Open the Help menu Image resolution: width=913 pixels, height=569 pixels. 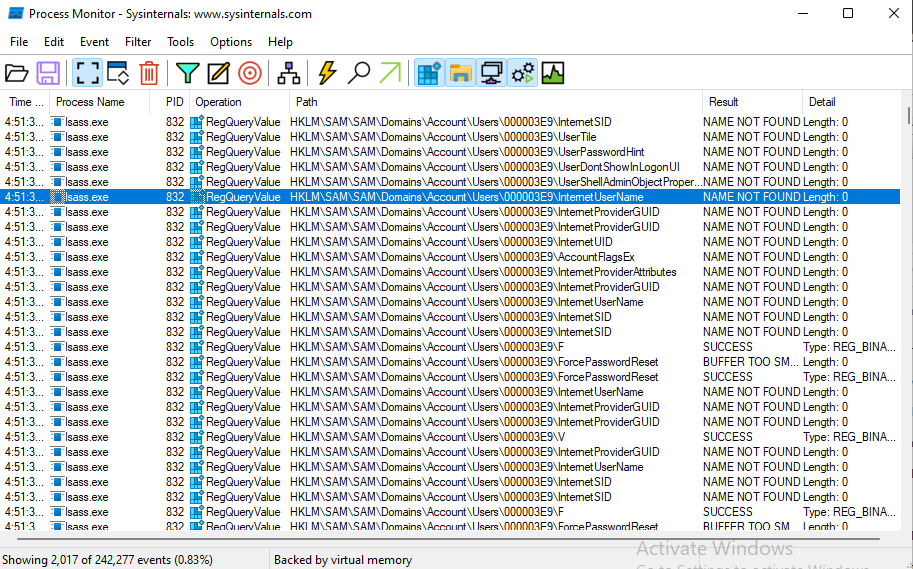click(280, 42)
